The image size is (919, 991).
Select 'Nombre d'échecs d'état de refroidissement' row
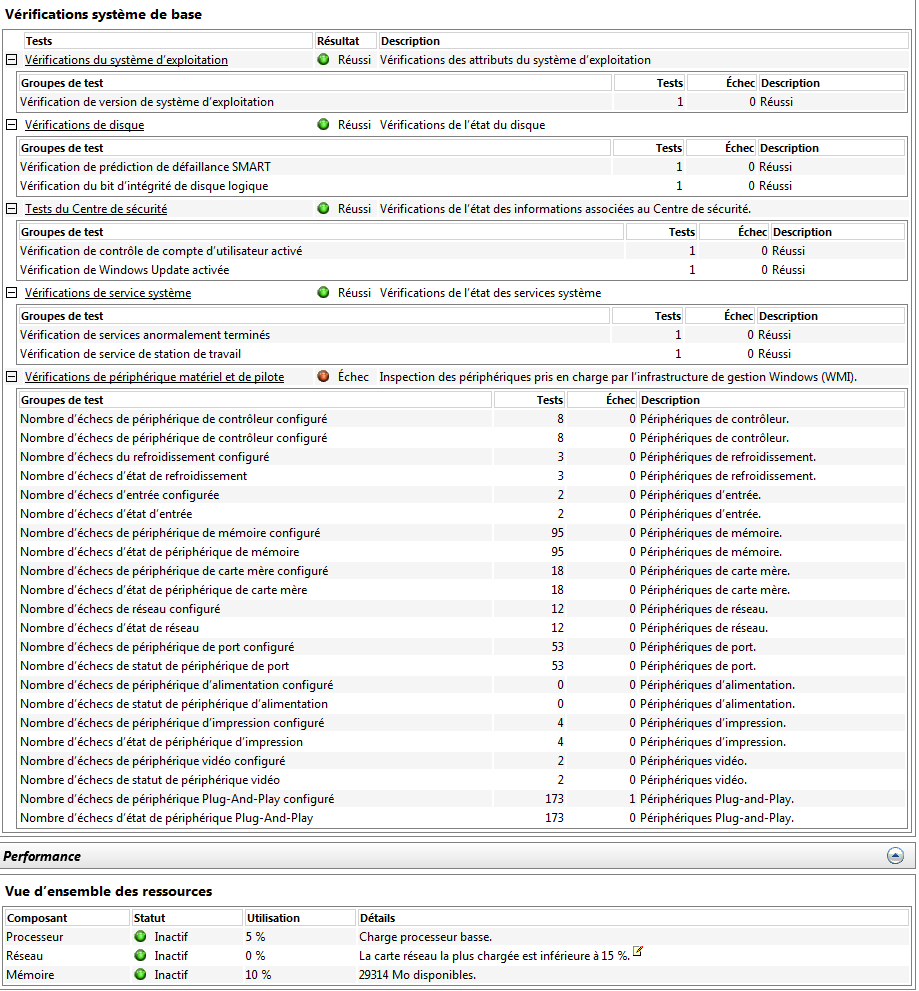462,476
